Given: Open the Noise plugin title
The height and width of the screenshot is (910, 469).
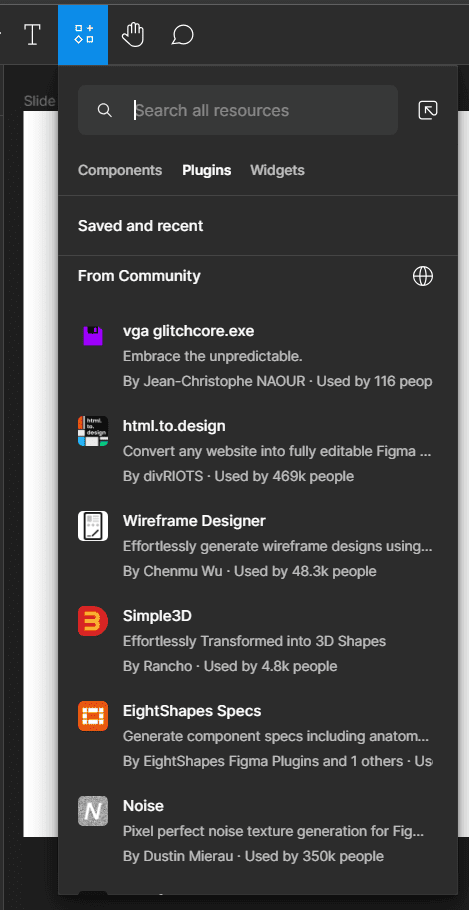Looking at the screenshot, I should pos(143,806).
